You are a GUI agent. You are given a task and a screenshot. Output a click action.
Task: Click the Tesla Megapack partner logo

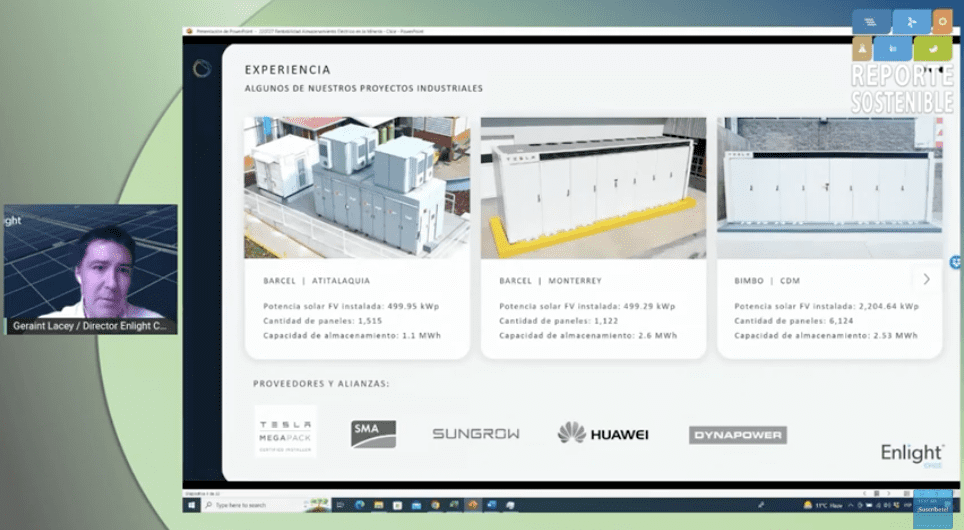click(285, 432)
